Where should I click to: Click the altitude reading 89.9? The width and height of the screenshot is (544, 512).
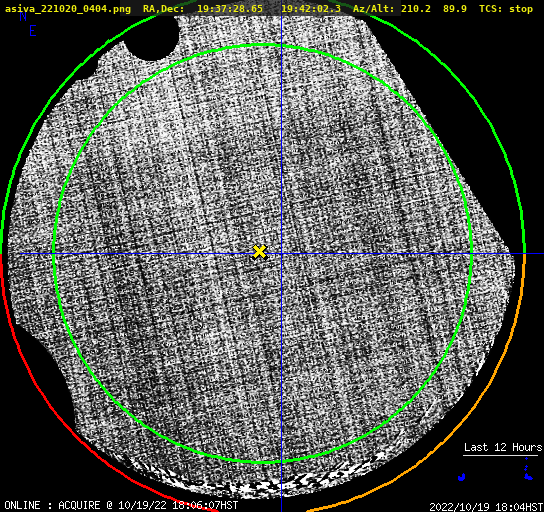pyautogui.click(x=454, y=9)
